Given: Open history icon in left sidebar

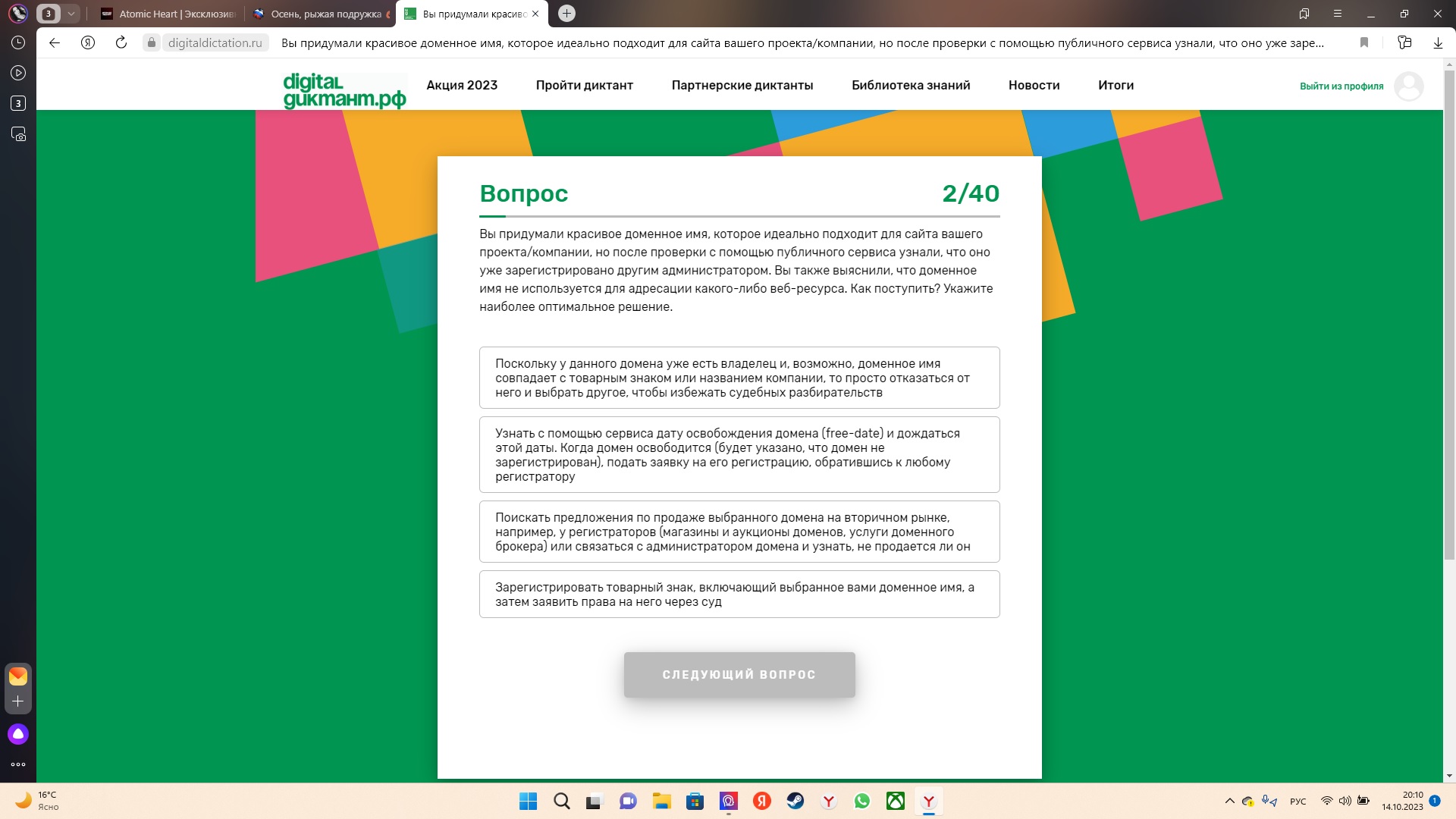Looking at the screenshot, I should tap(18, 42).
